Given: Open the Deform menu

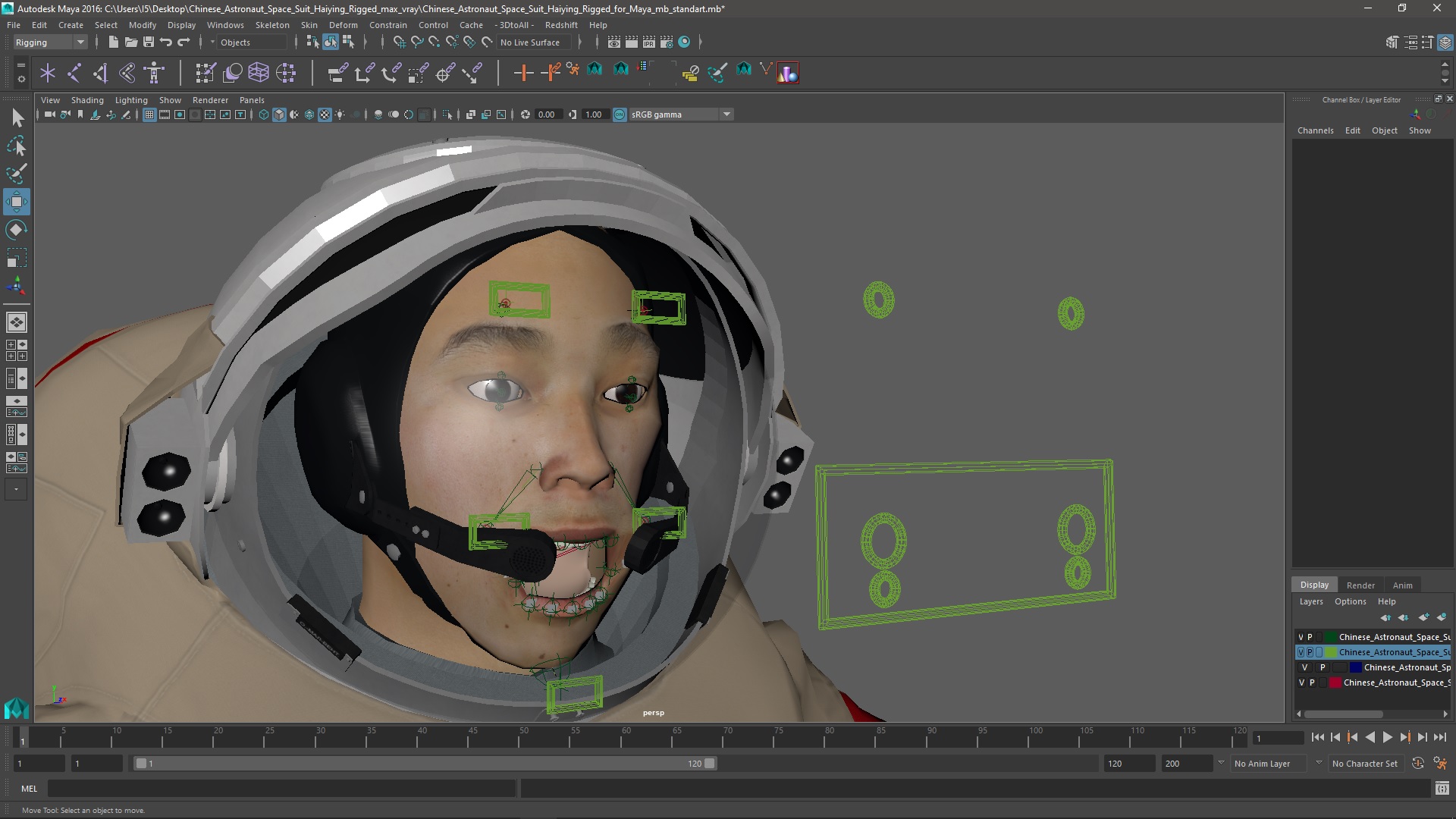Looking at the screenshot, I should (x=343, y=25).
